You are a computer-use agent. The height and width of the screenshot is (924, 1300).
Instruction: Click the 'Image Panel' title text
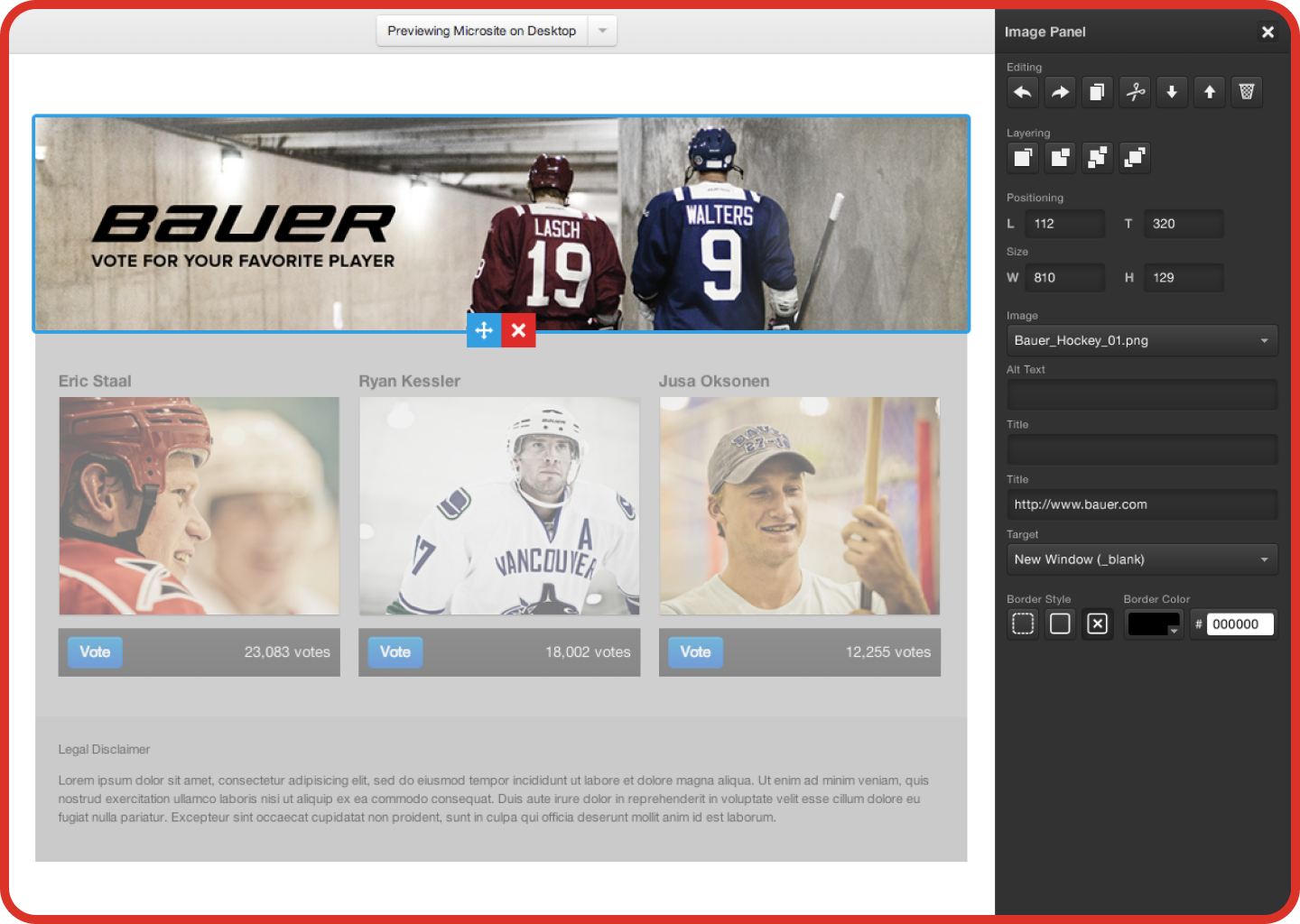point(1045,32)
